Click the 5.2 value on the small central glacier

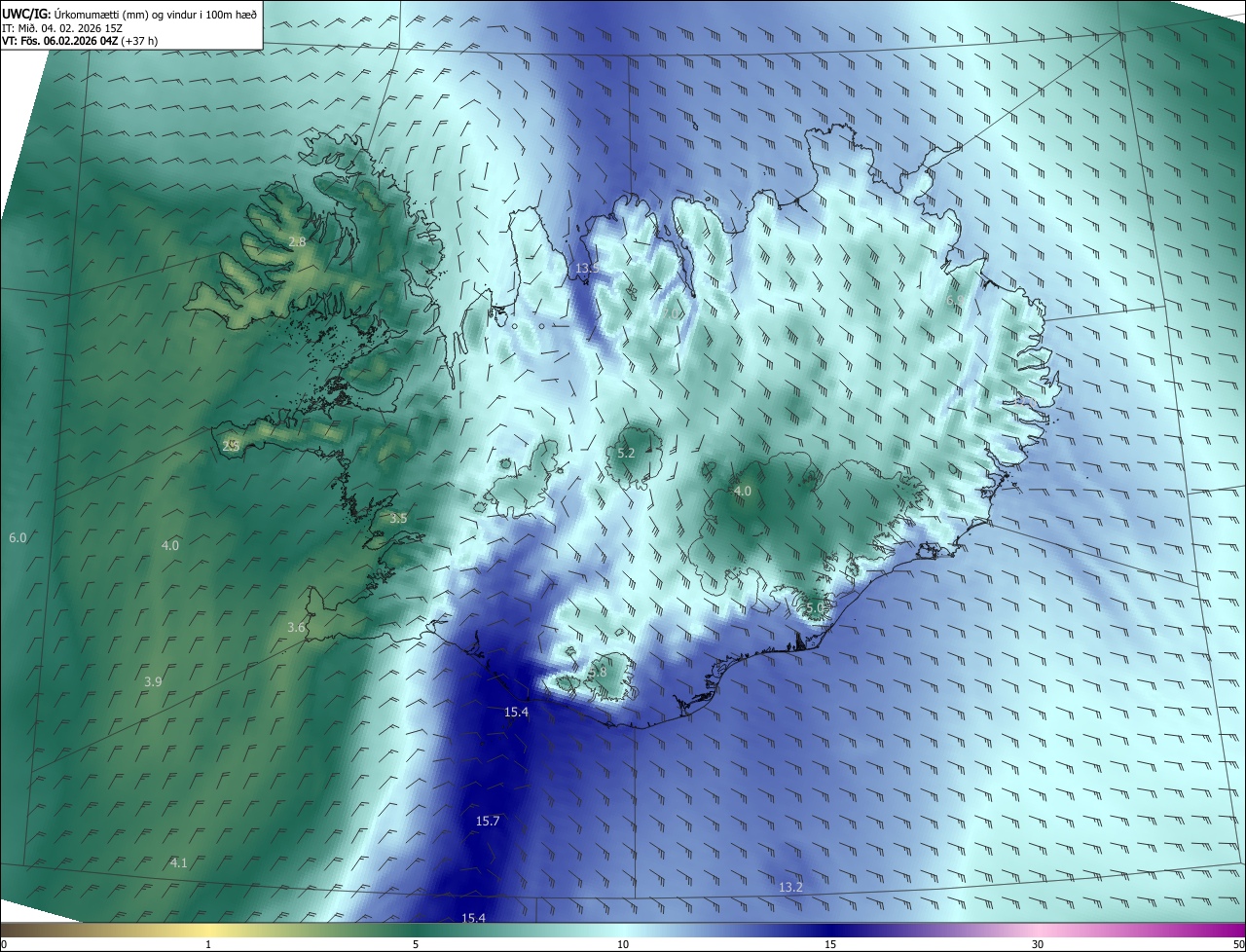pyautogui.click(x=626, y=454)
